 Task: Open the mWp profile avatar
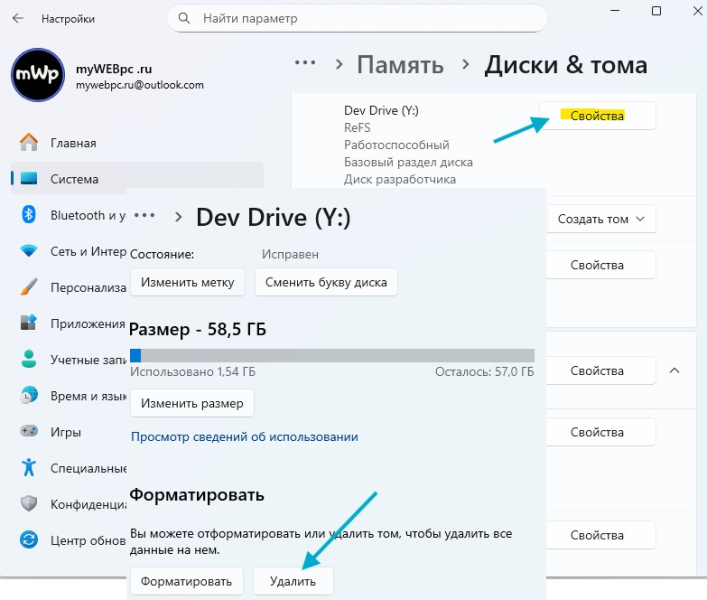[x=38, y=75]
